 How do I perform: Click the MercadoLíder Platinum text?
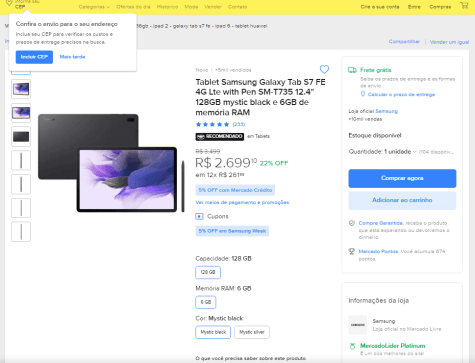(393, 346)
